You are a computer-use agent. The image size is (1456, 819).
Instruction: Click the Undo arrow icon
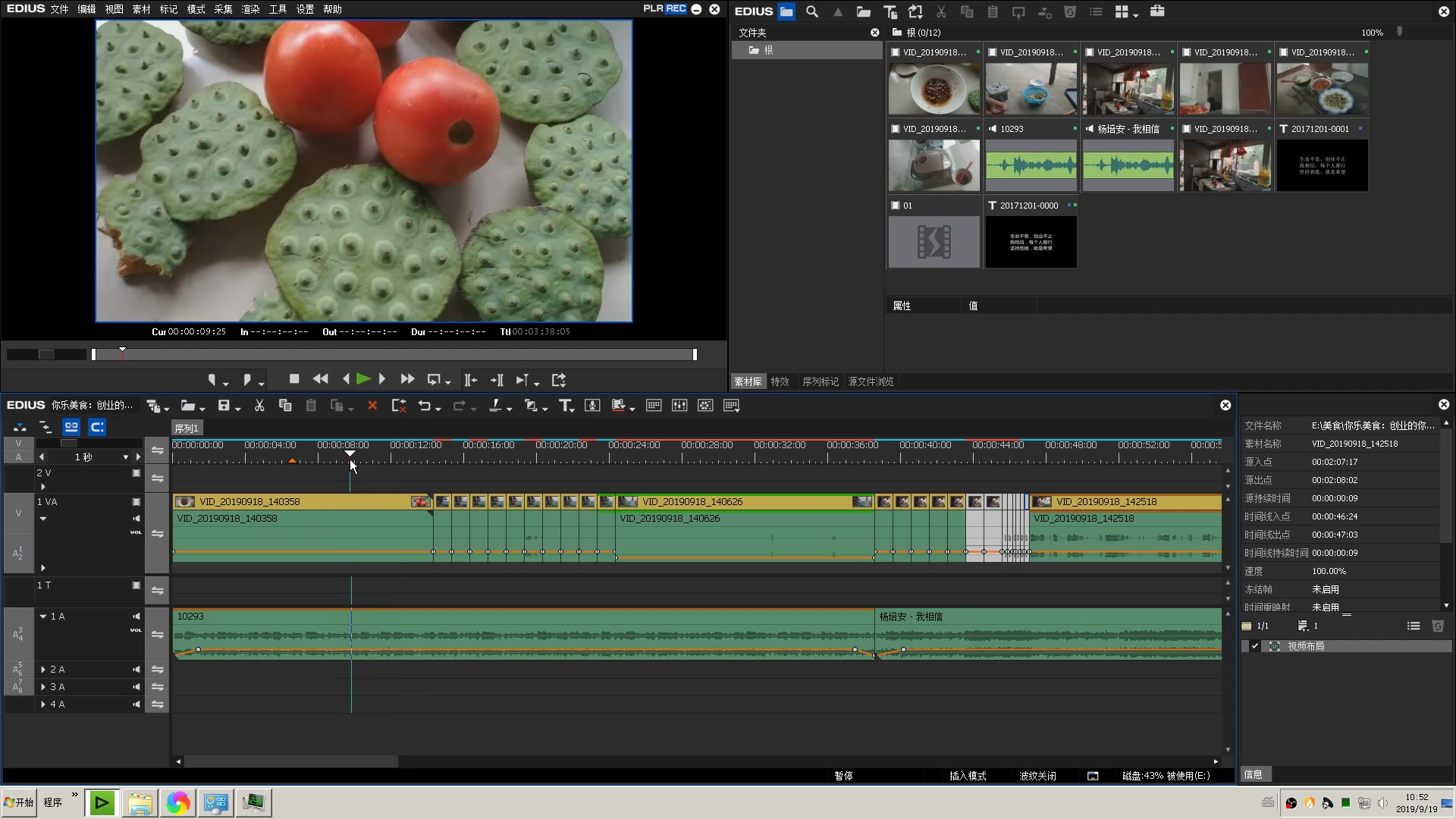pyautogui.click(x=425, y=406)
